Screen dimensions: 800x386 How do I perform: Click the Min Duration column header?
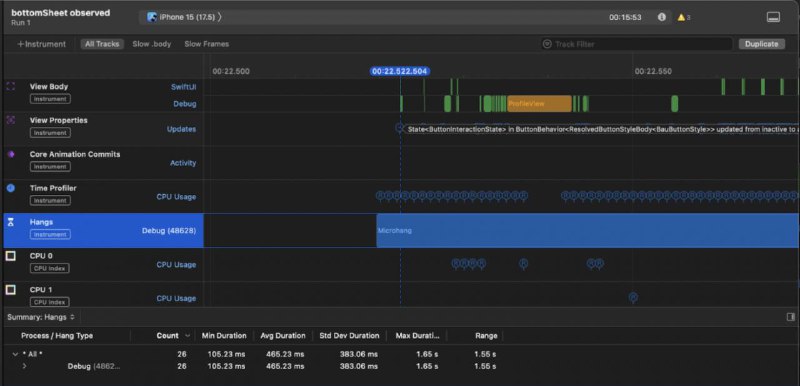pyautogui.click(x=224, y=336)
